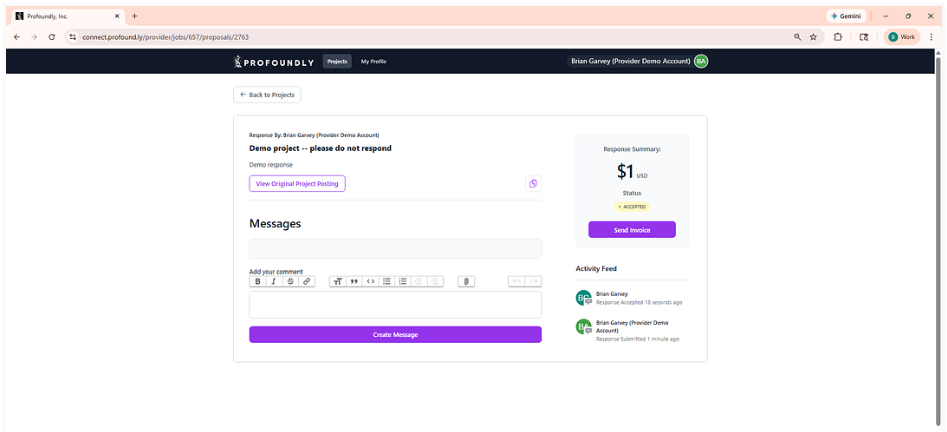The image size is (947, 432).
Task: Go back to Projects
Action: coord(267,94)
